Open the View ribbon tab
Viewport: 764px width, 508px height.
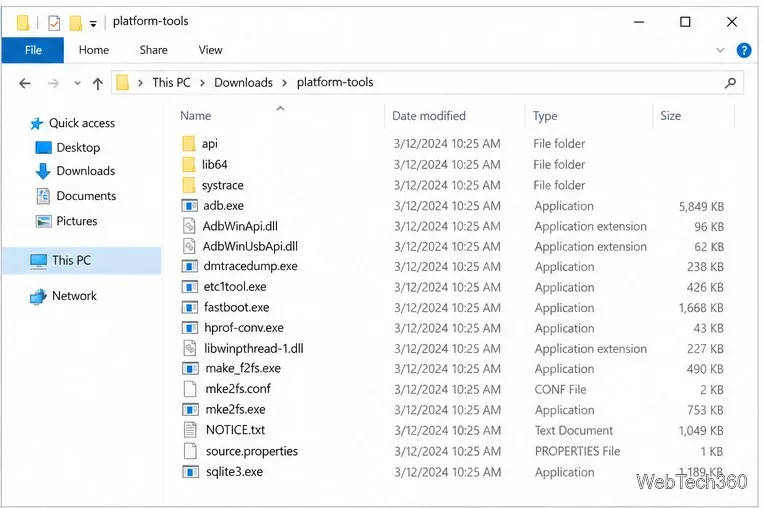(x=210, y=50)
